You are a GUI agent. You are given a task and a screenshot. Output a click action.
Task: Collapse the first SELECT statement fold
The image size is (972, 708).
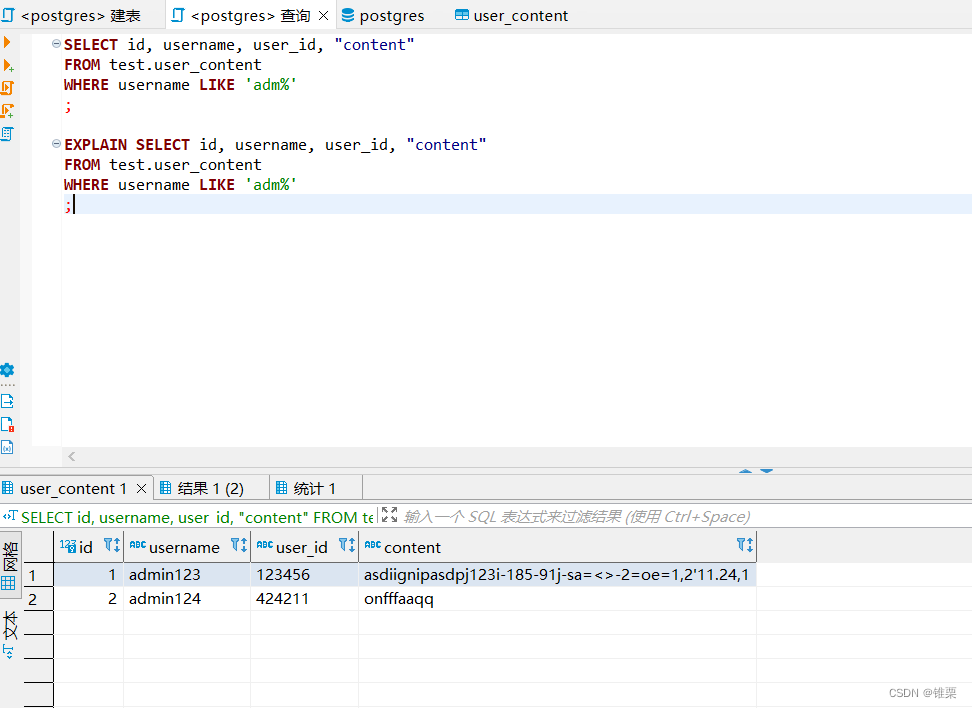click(x=56, y=44)
